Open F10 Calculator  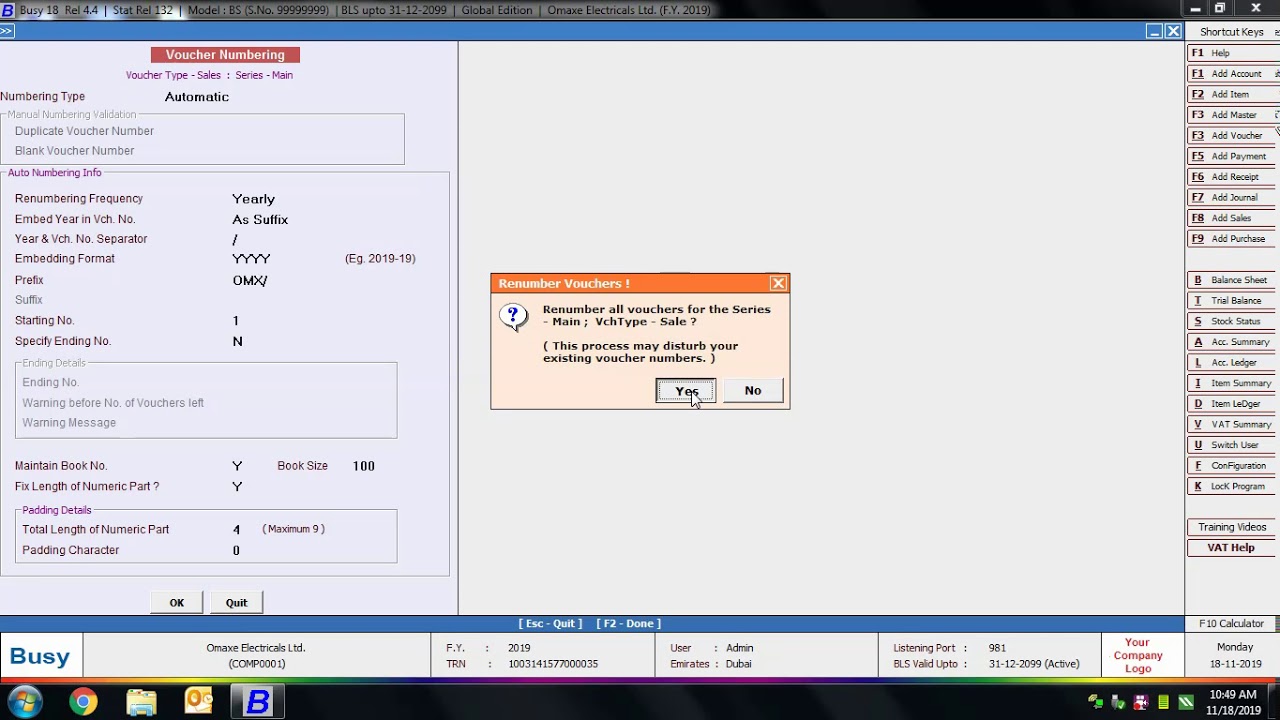click(1232, 623)
